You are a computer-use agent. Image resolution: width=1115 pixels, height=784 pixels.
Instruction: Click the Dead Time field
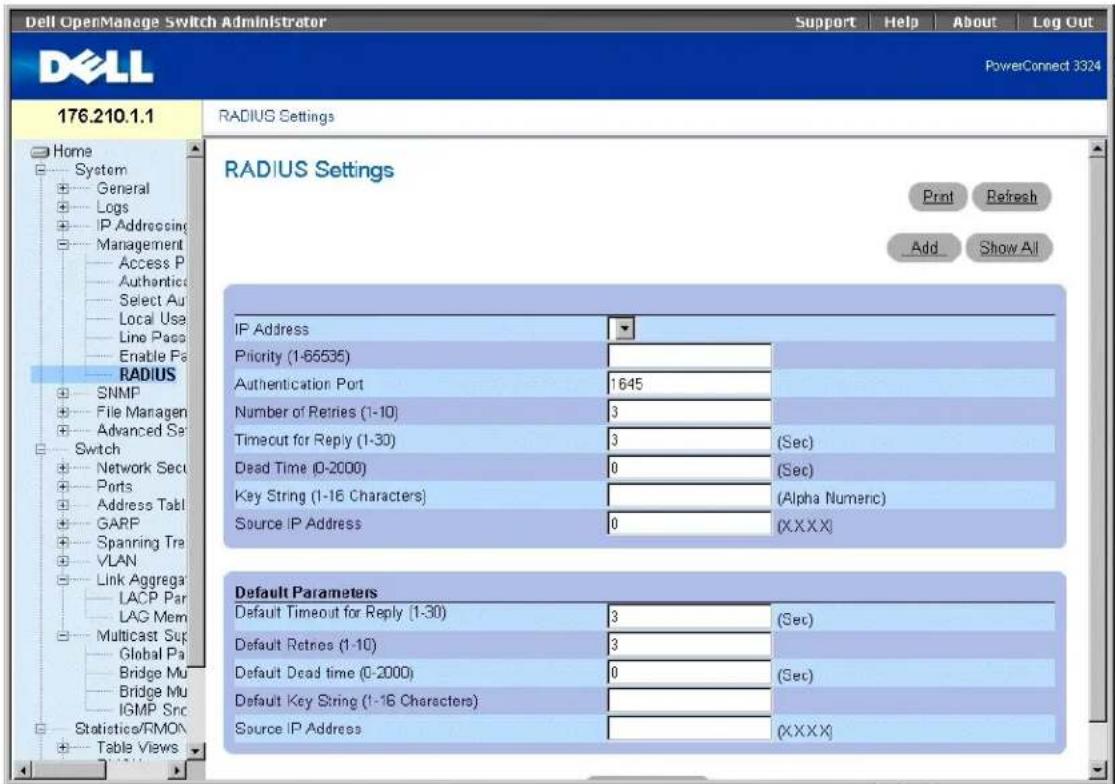click(x=689, y=468)
